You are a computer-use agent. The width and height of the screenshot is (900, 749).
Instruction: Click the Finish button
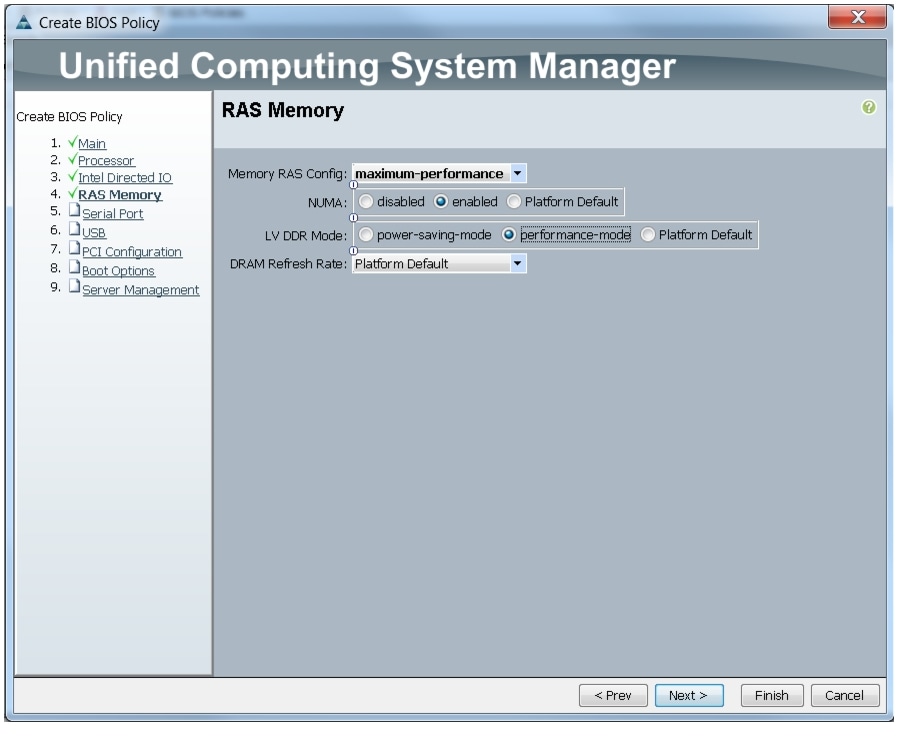tap(771, 695)
